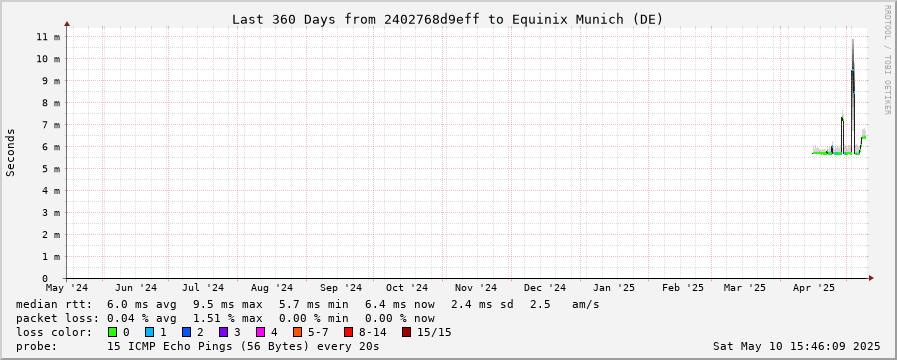The width and height of the screenshot is (897, 360).
Task: Click the May '24 x-axis label
Action: [67, 288]
